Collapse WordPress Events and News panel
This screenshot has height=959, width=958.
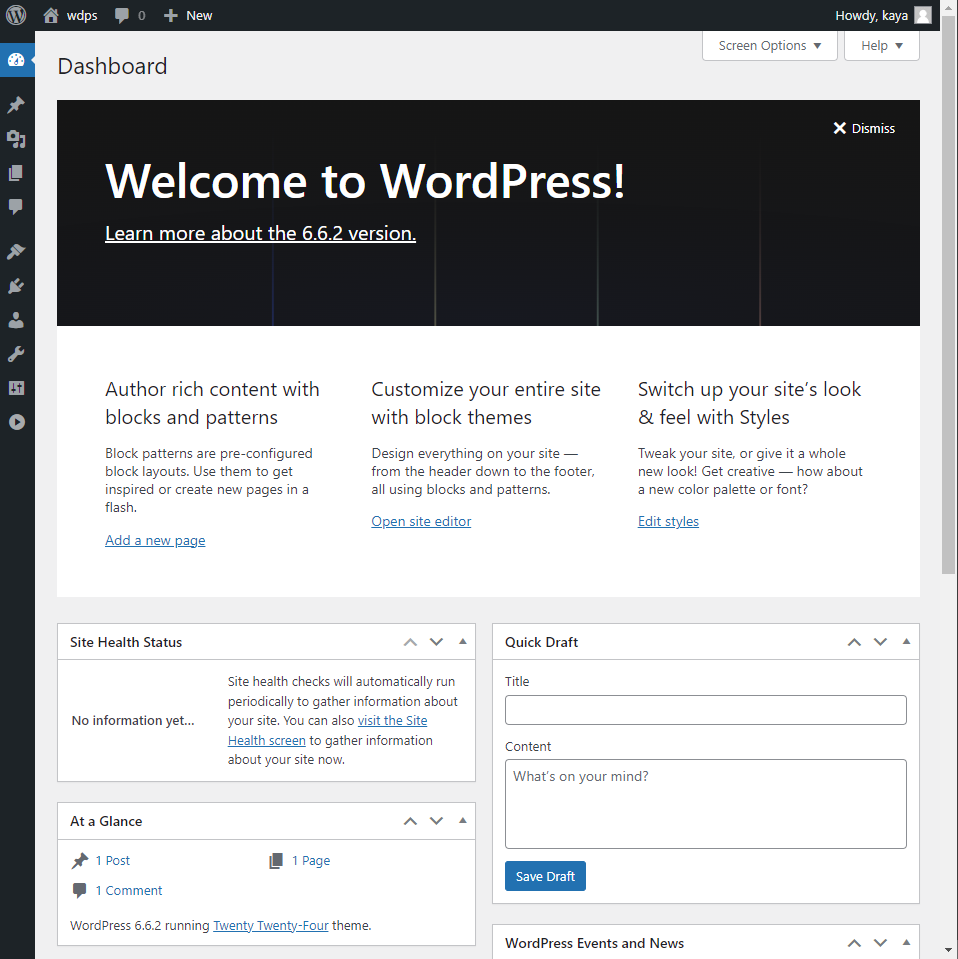click(x=907, y=943)
